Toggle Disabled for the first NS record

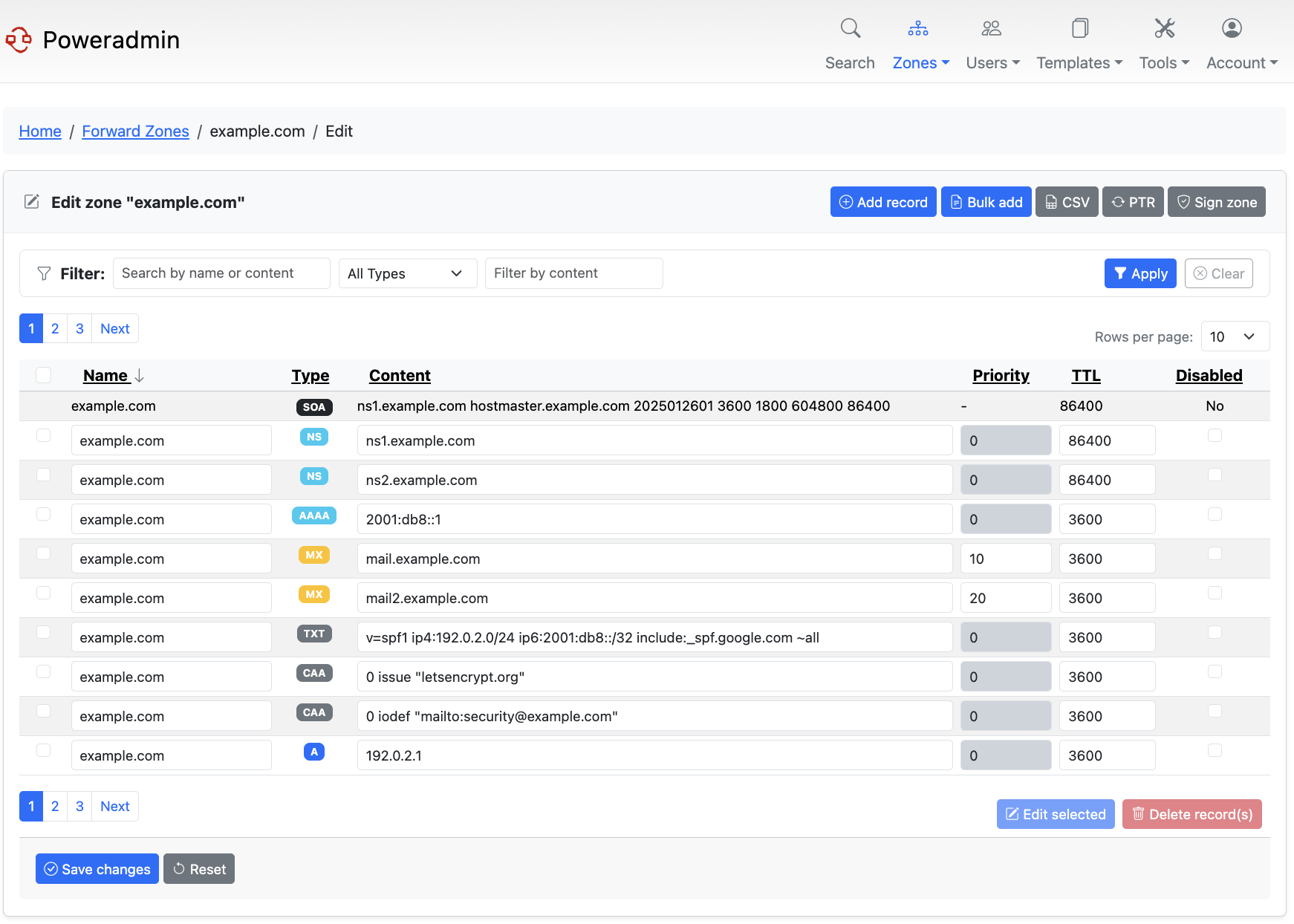[1215, 435]
